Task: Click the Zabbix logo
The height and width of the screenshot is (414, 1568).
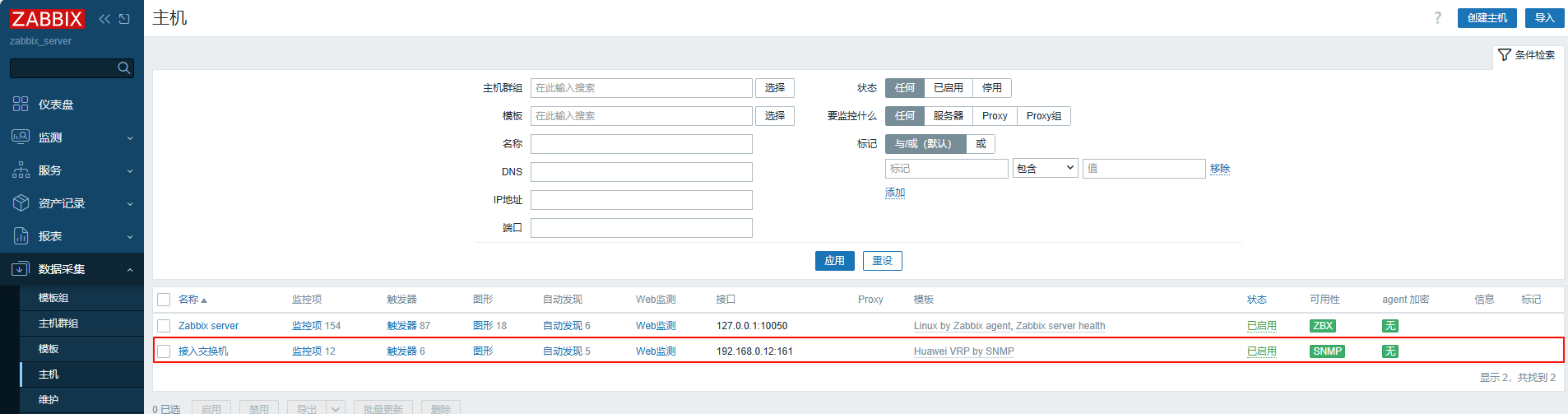Action: pos(47,19)
